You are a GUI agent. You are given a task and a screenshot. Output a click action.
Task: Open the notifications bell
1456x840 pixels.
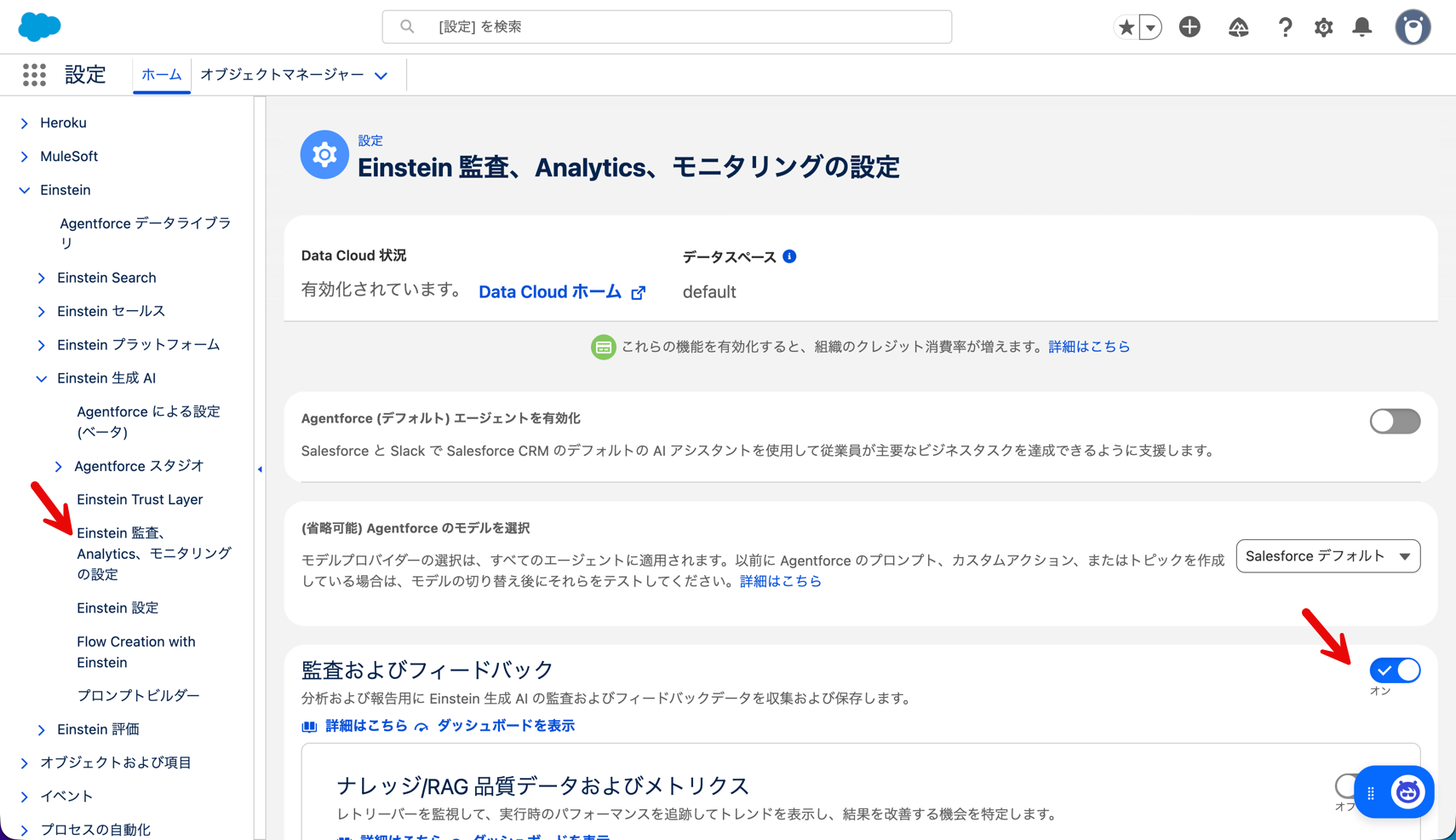click(x=1362, y=27)
